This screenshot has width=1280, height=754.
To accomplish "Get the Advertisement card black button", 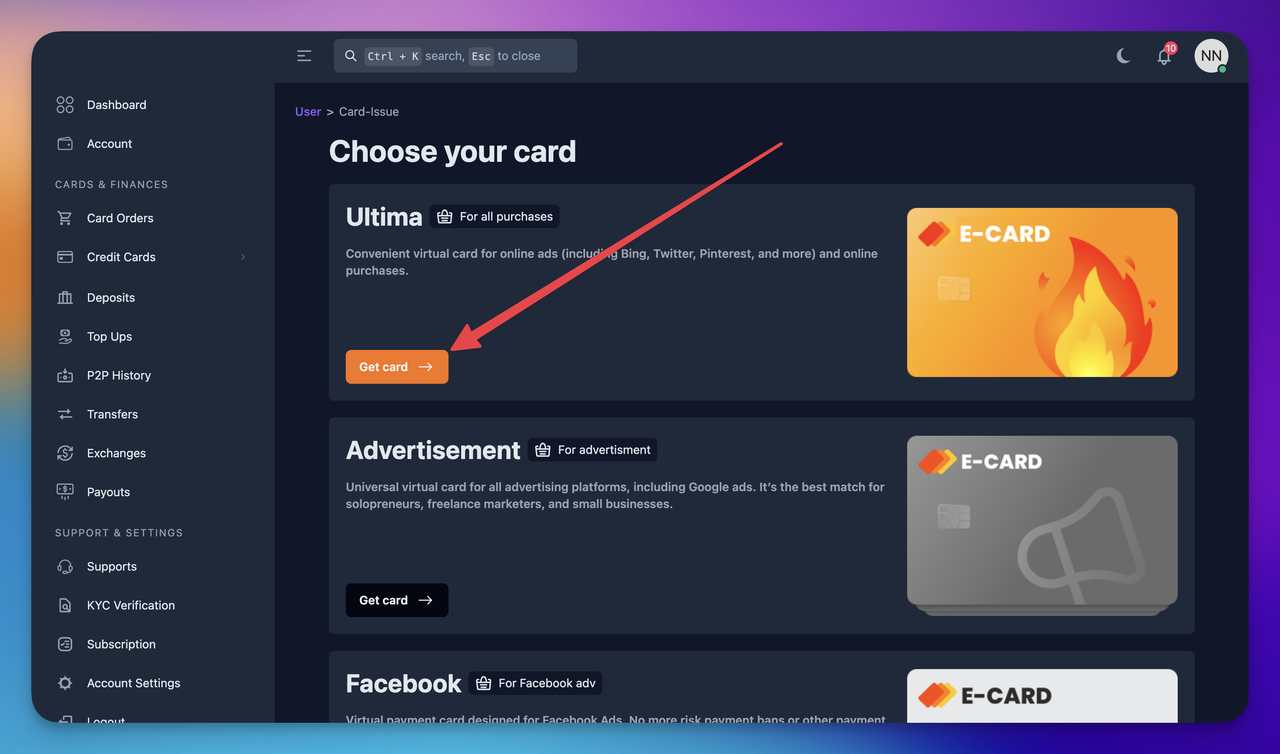I will tap(397, 600).
